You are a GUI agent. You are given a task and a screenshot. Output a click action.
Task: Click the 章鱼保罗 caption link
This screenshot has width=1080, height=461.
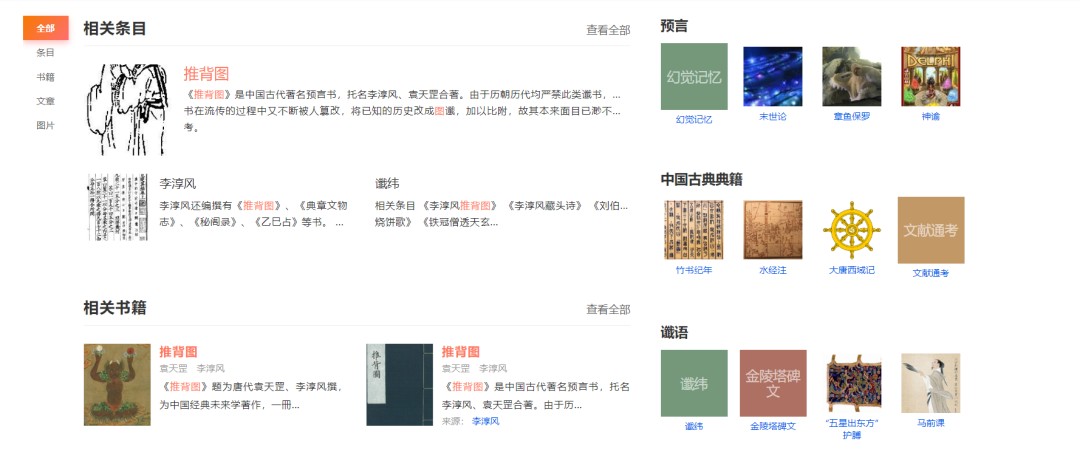pos(852,116)
